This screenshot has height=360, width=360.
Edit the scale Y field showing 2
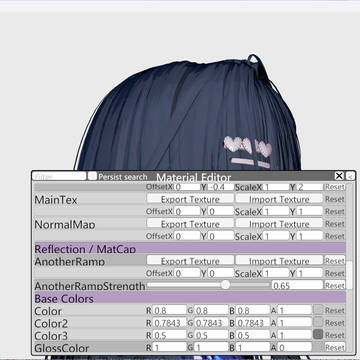pyautogui.click(x=310, y=187)
